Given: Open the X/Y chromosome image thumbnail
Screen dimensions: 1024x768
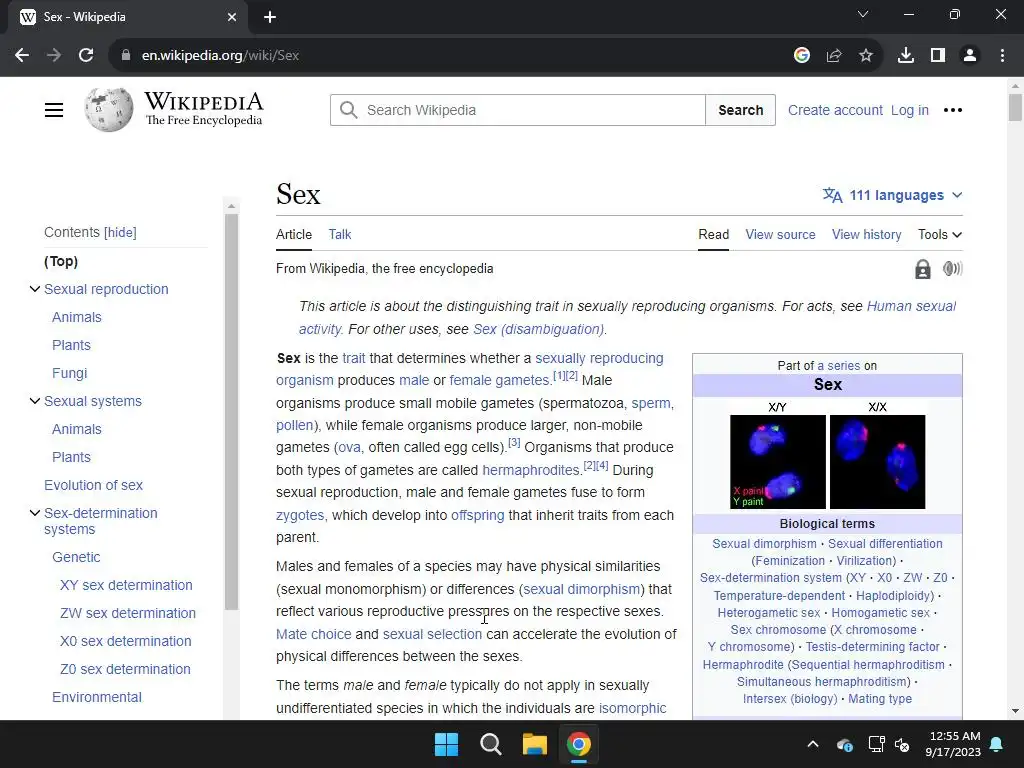Looking at the screenshot, I should pos(778,462).
